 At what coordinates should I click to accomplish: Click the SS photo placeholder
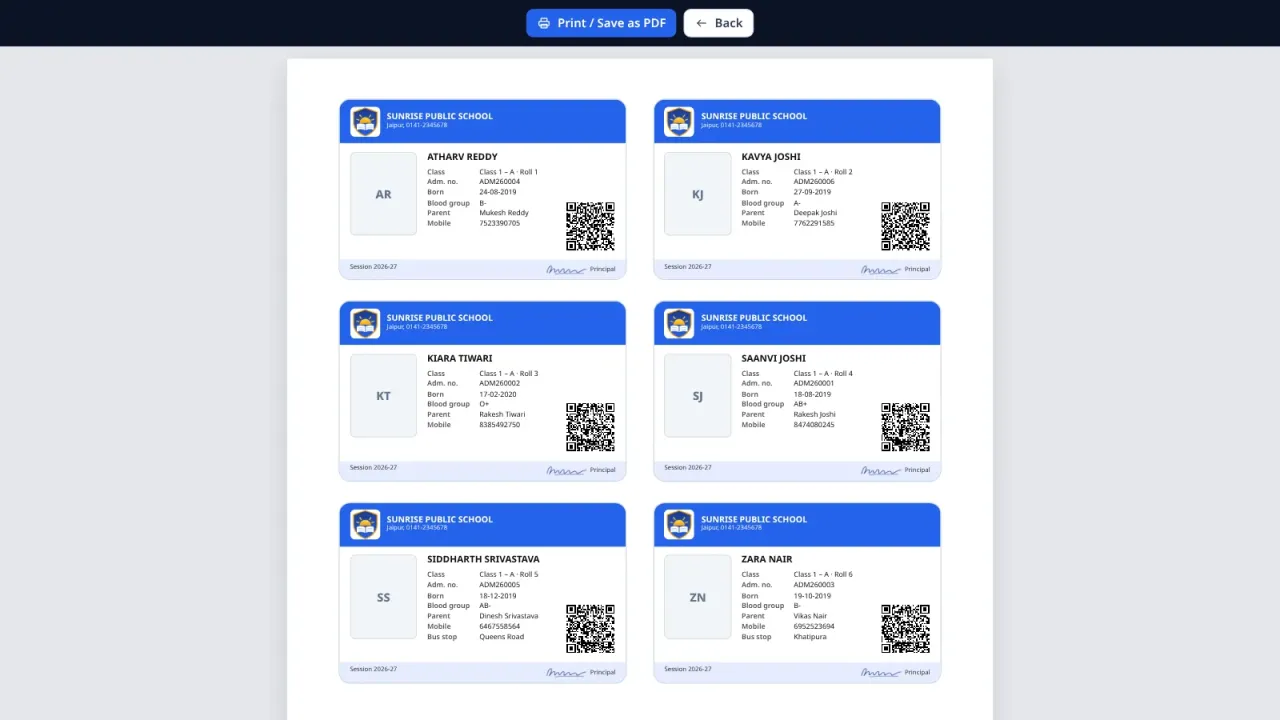pyautogui.click(x=383, y=597)
